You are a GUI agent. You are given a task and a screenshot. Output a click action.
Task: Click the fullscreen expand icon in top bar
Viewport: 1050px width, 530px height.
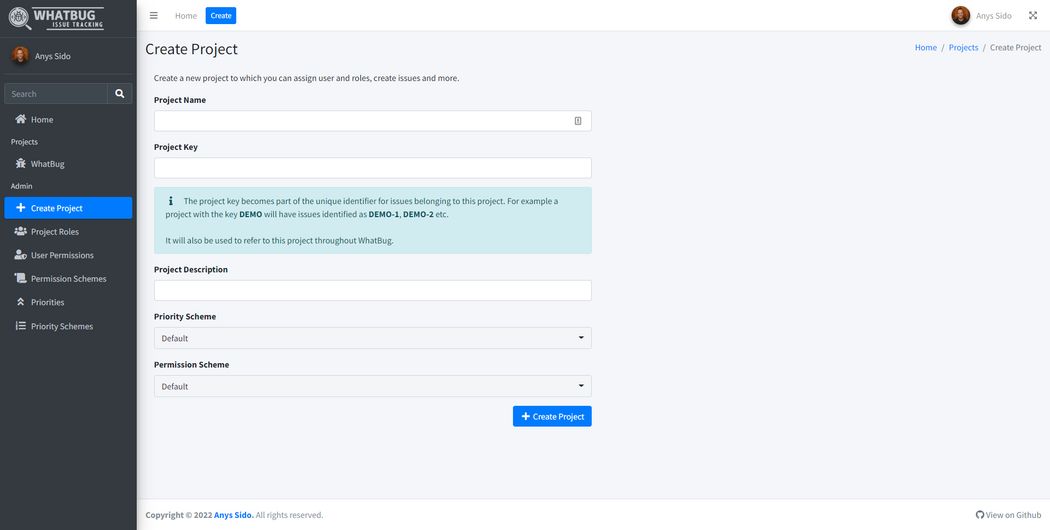tap(1033, 16)
